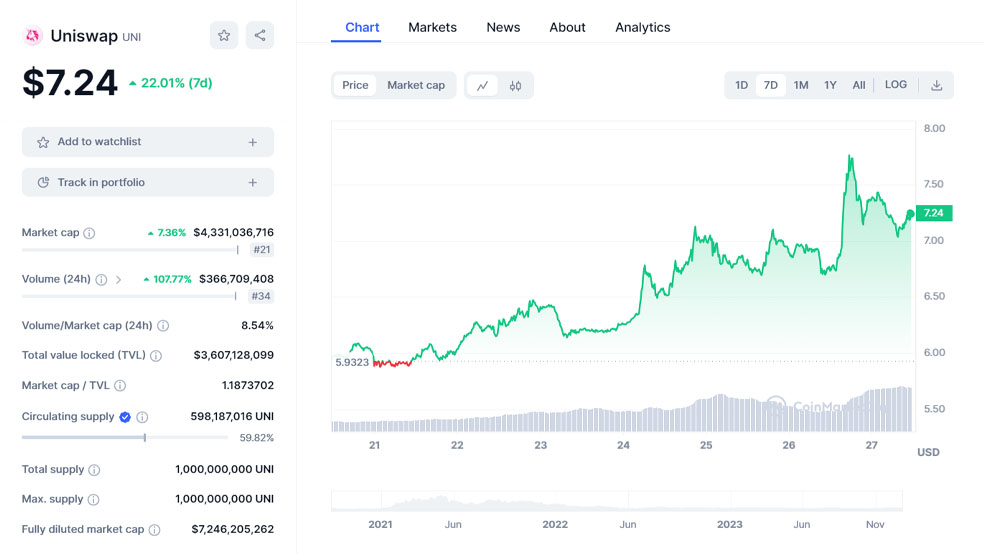The width and height of the screenshot is (984, 554).
Task: Click the download chart icon
Action: (936, 86)
